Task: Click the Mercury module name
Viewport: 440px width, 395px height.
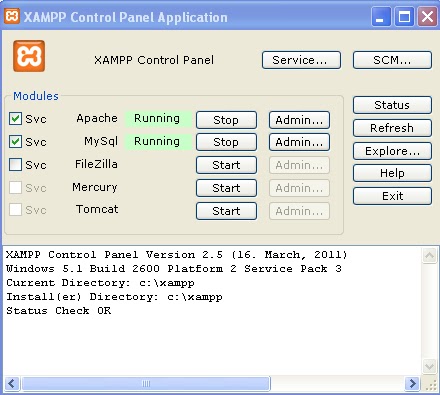Action: point(95,188)
